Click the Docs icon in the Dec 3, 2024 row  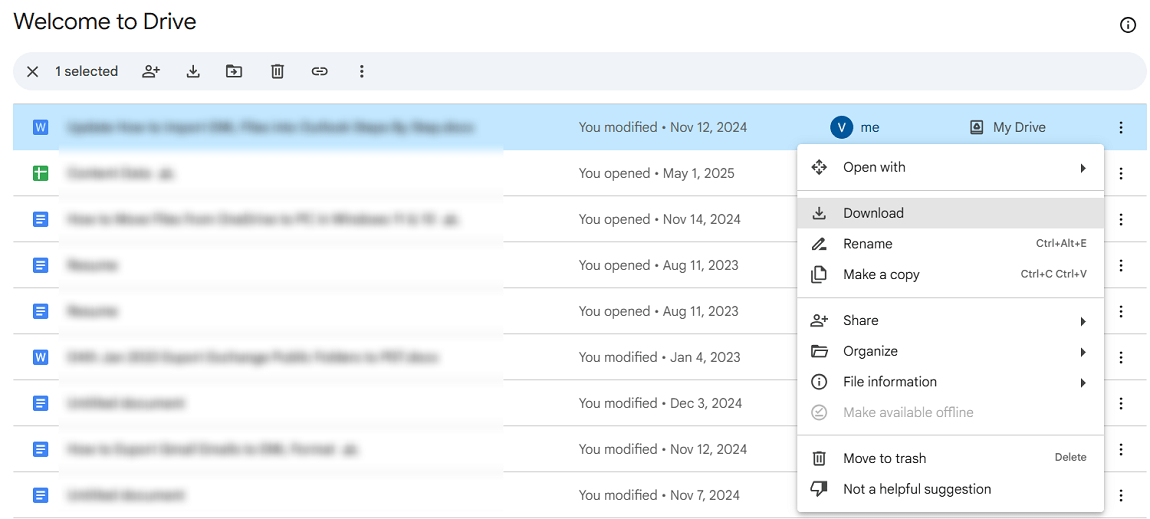coord(40,403)
